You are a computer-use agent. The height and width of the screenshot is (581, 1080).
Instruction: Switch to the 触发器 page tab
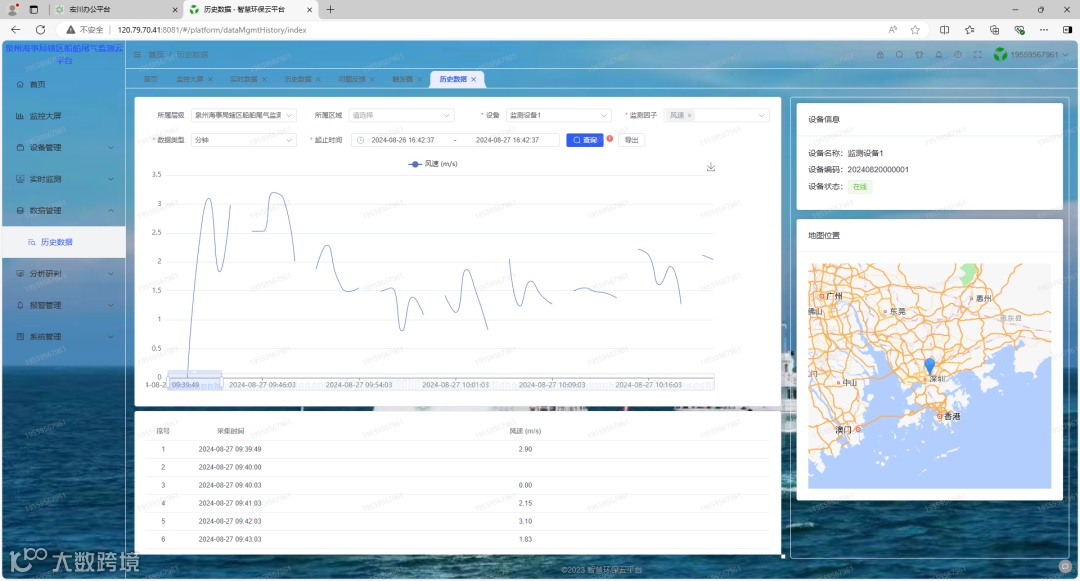coord(402,79)
